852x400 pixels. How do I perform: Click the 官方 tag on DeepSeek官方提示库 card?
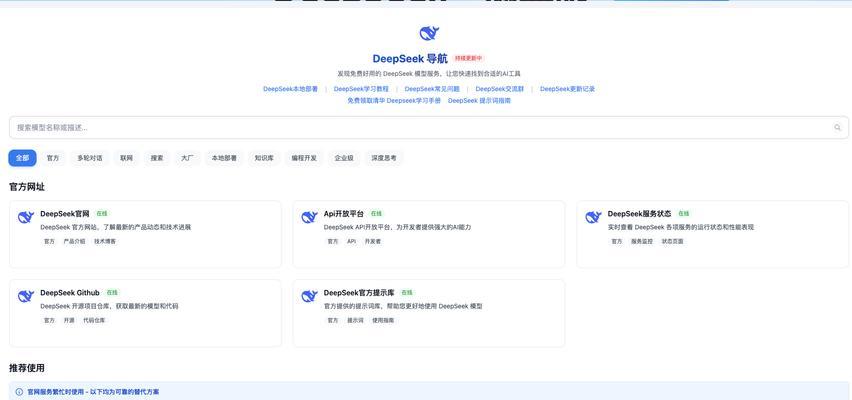point(333,321)
